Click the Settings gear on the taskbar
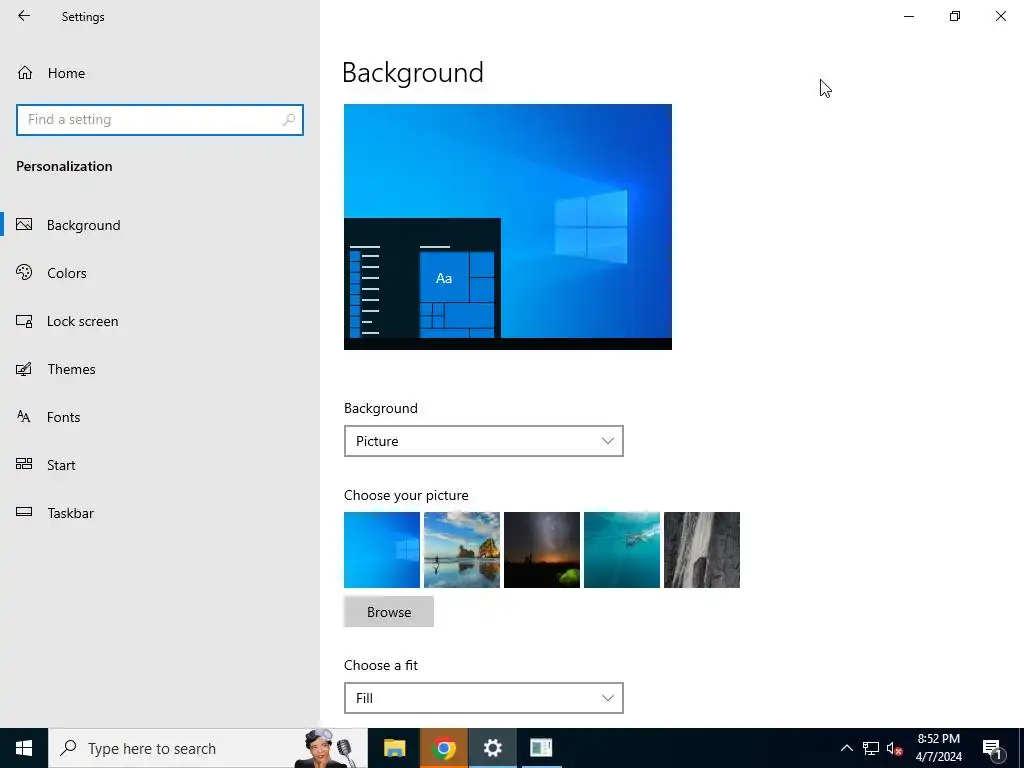This screenshot has width=1024, height=768. (x=492, y=748)
